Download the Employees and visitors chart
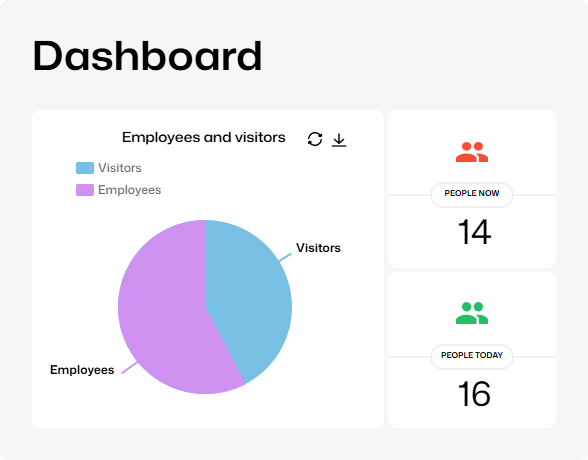588x460 pixels. tap(339, 139)
